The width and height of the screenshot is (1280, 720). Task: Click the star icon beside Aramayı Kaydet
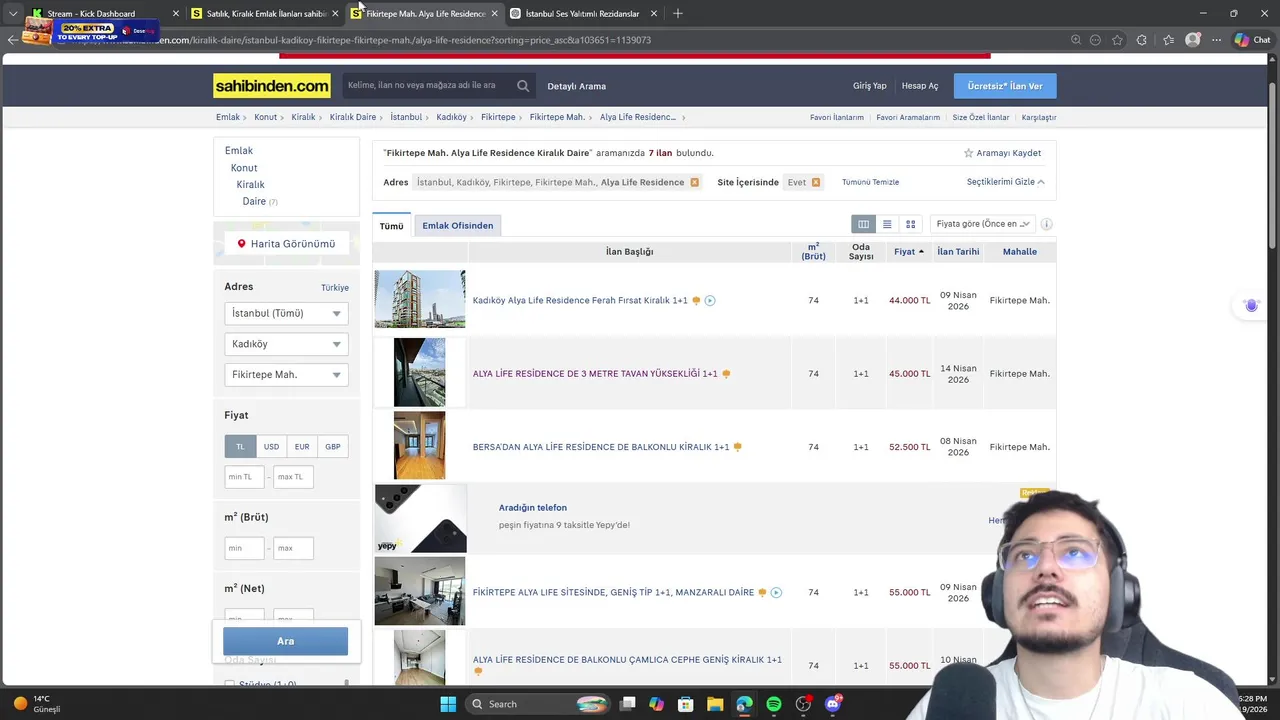(968, 153)
